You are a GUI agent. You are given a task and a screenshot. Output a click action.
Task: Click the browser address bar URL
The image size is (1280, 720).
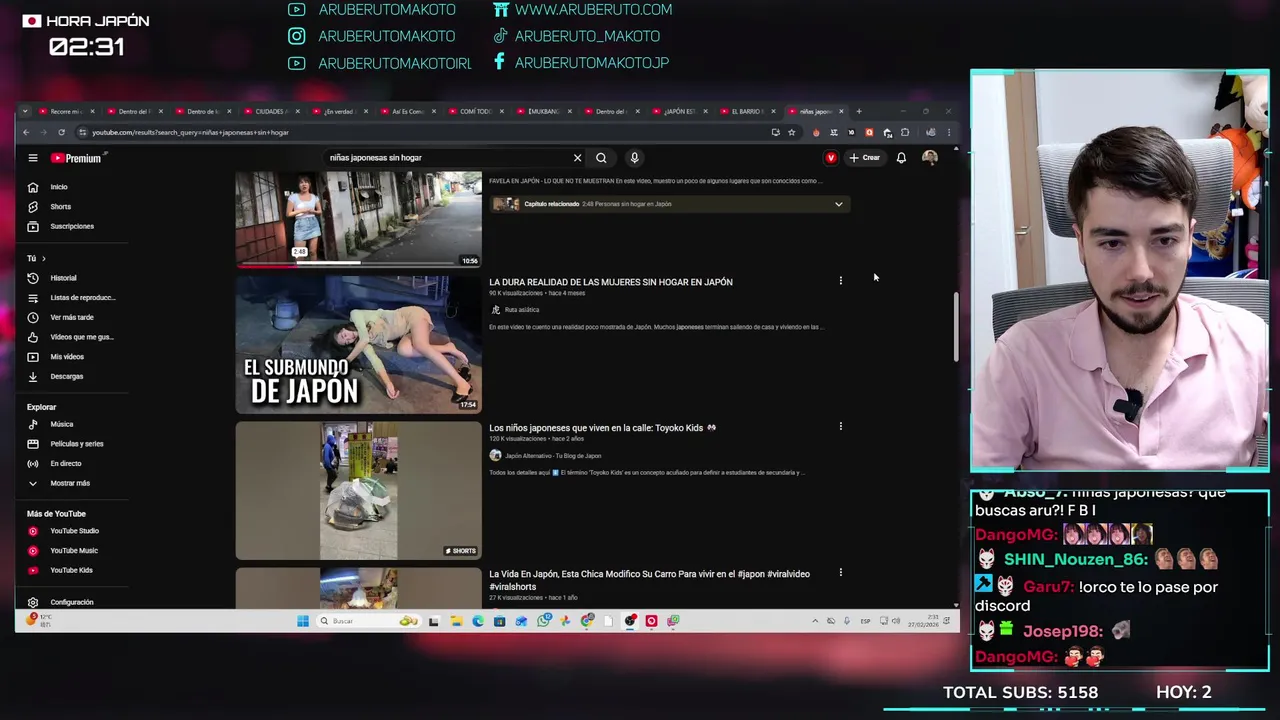pos(190,132)
